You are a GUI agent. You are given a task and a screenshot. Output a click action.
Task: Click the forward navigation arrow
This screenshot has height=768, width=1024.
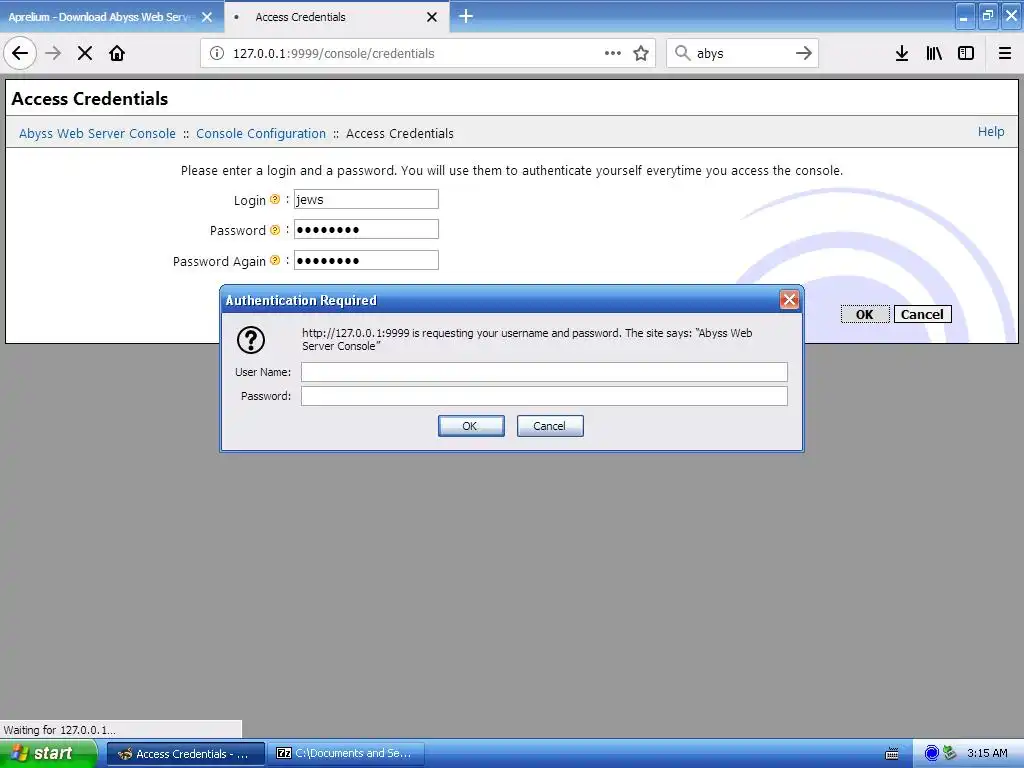coord(53,53)
